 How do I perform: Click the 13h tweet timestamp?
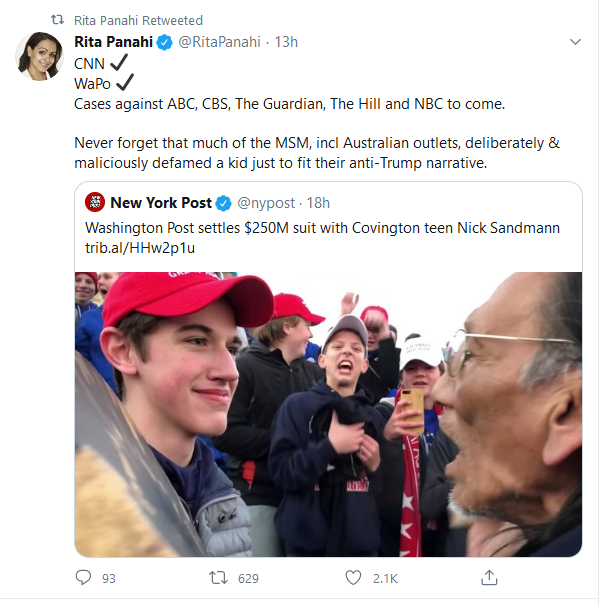(286, 42)
